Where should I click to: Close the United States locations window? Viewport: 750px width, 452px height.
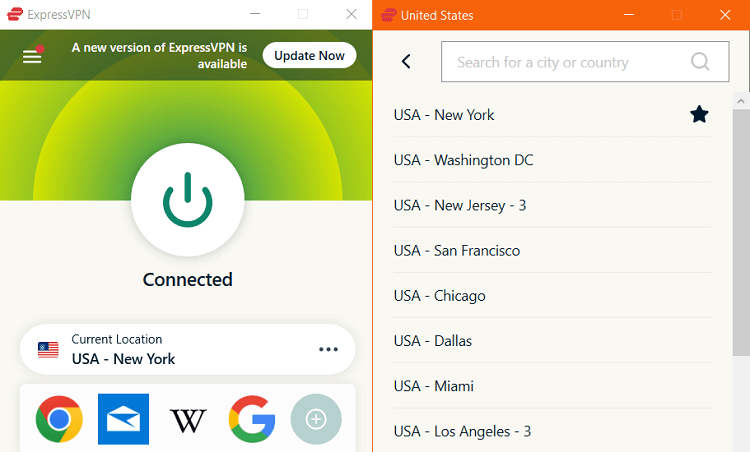(725, 15)
